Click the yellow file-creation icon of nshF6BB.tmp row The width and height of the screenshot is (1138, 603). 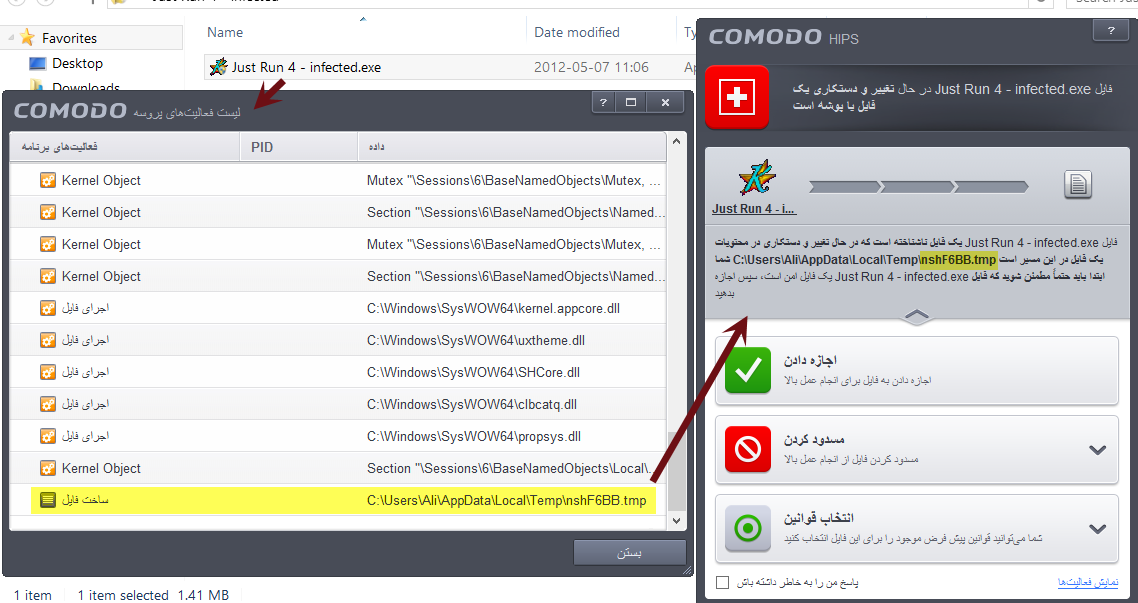click(x=48, y=500)
